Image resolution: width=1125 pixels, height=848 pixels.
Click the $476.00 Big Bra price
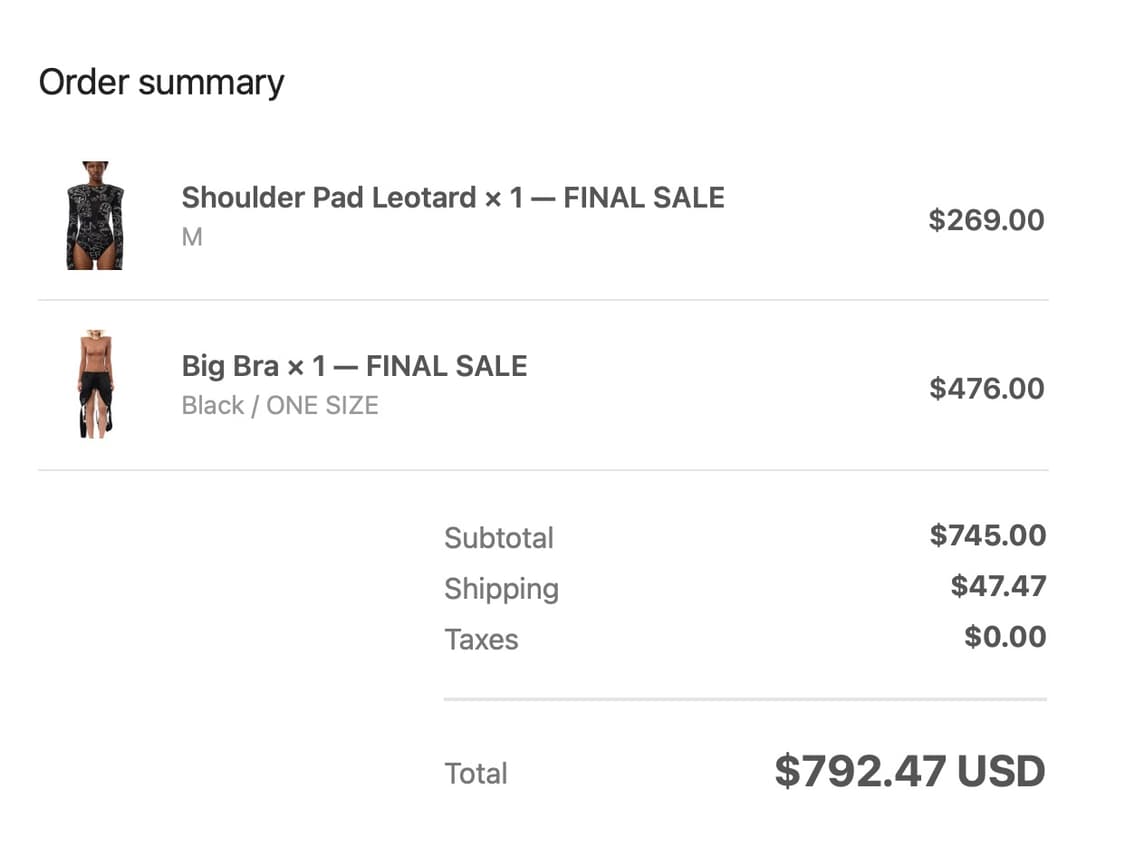point(986,388)
